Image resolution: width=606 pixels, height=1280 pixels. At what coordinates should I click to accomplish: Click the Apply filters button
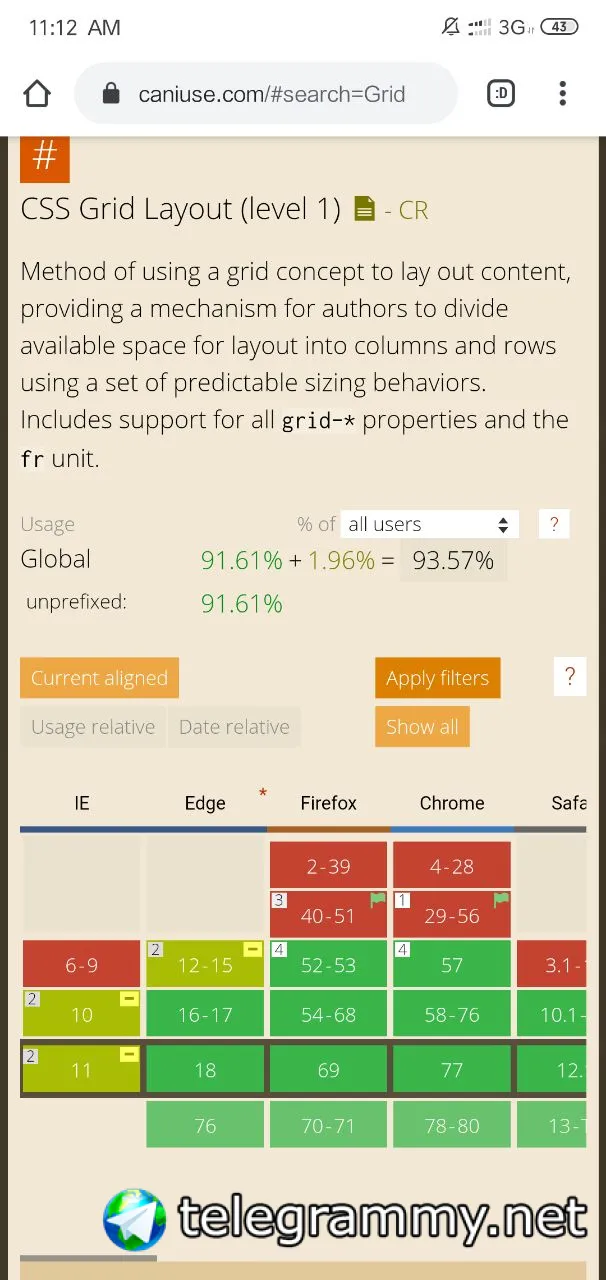click(438, 678)
